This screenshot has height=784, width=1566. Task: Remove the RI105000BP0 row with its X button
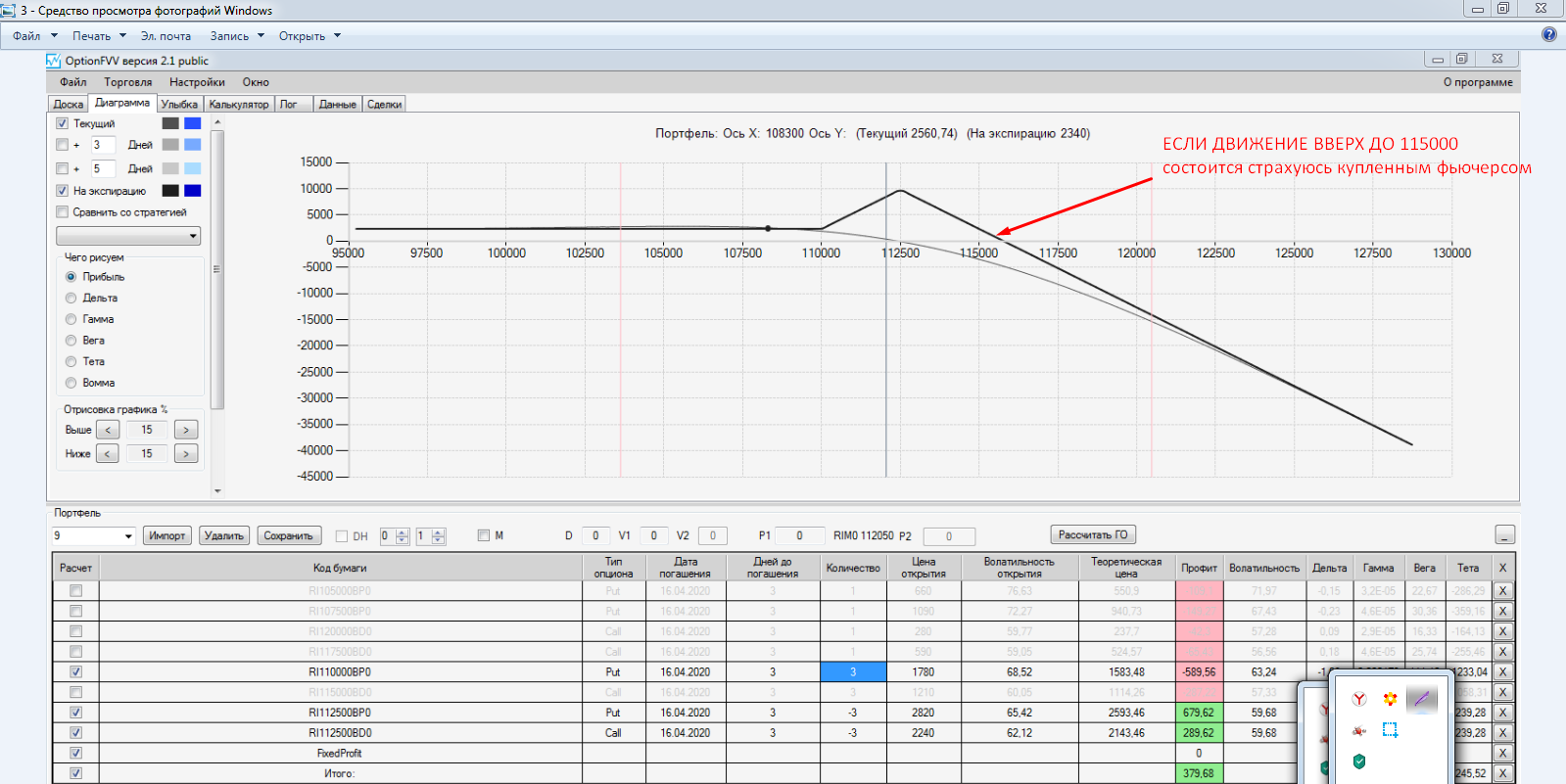coord(1502,591)
